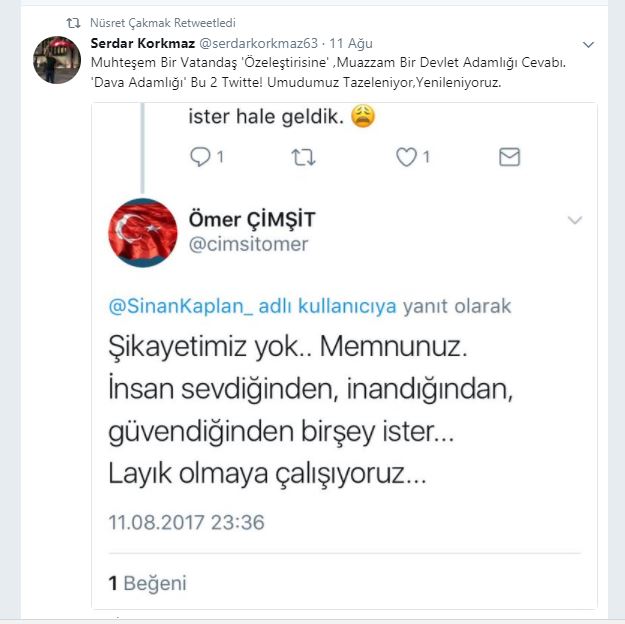625x624 pixels.
Task: Click the @serdarkorkmaz63 handle
Action: (258, 43)
